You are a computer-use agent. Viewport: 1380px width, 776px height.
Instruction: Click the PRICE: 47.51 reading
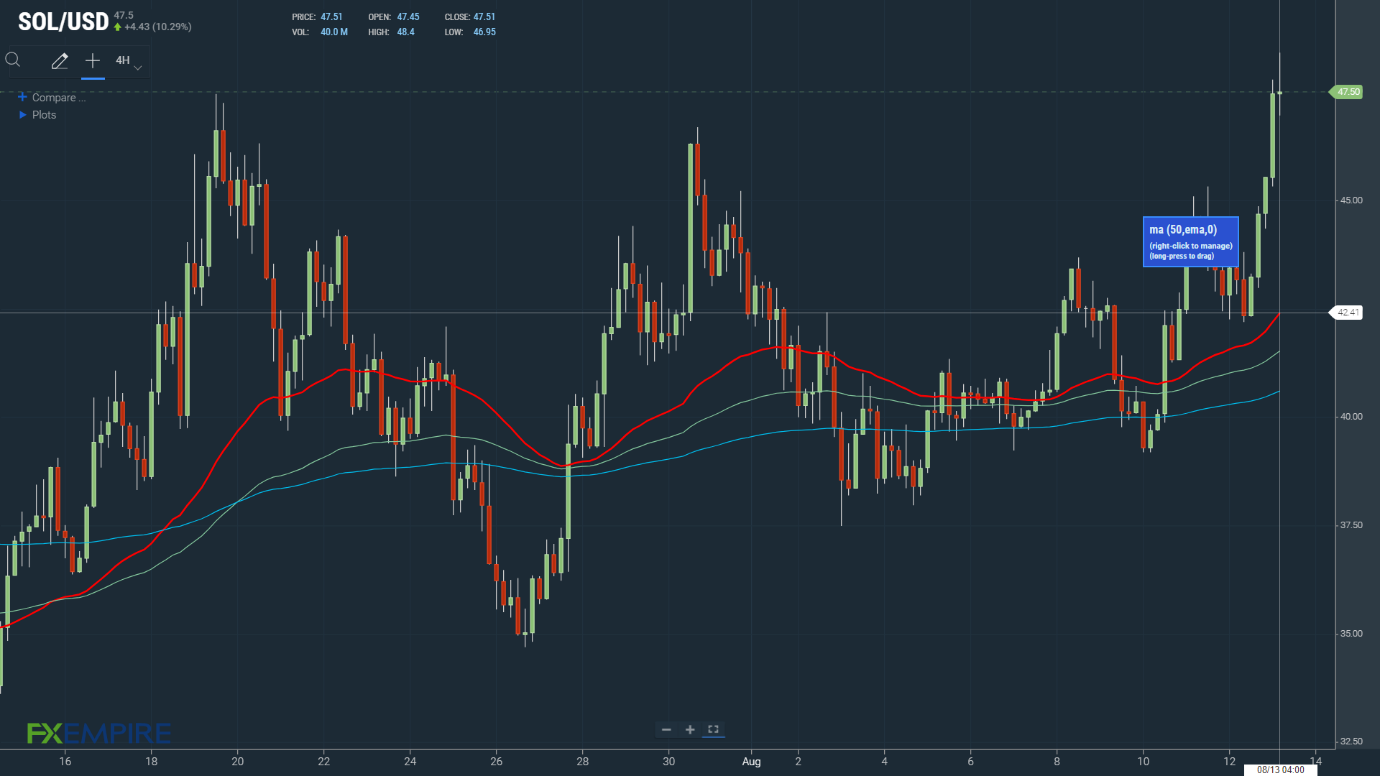318,17
